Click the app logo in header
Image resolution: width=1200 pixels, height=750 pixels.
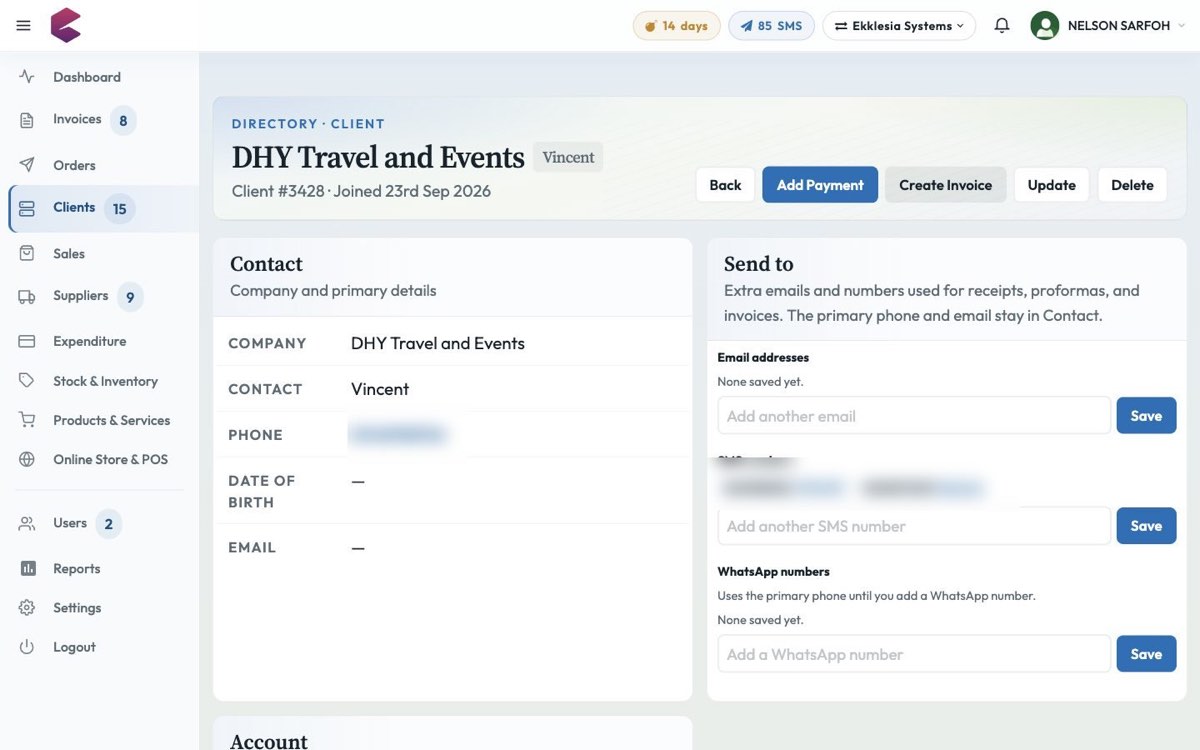(x=66, y=25)
